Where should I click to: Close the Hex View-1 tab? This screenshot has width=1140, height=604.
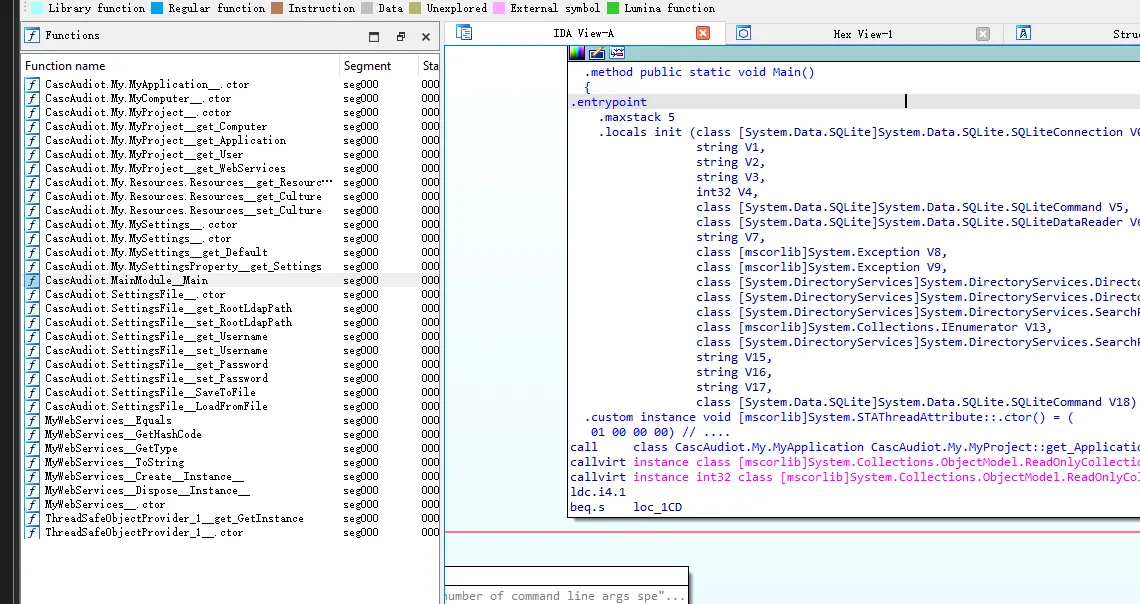point(982,33)
